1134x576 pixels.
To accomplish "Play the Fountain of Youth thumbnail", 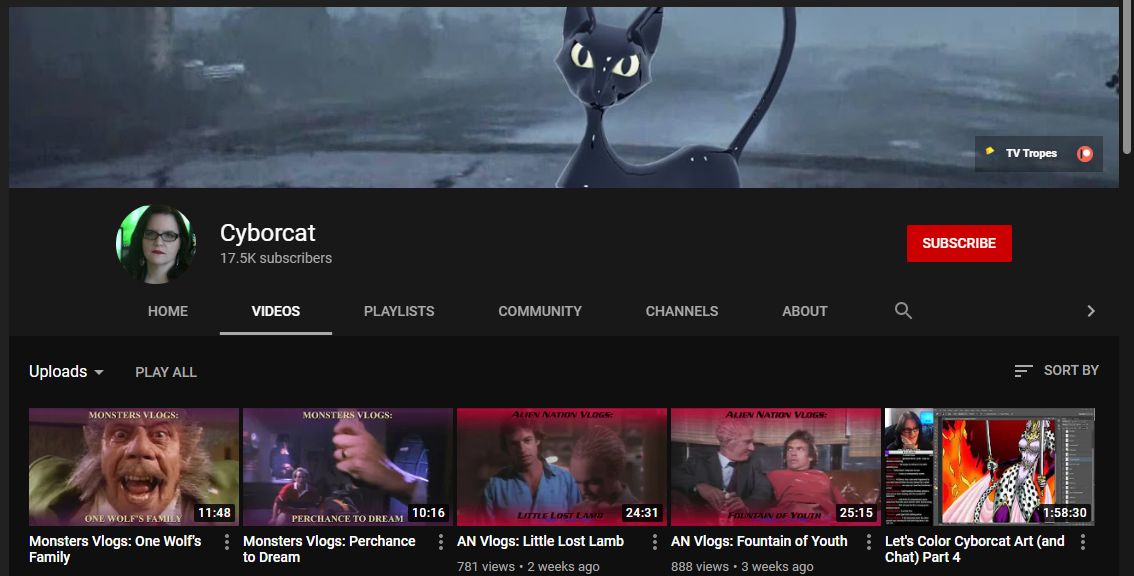I will (x=776, y=467).
